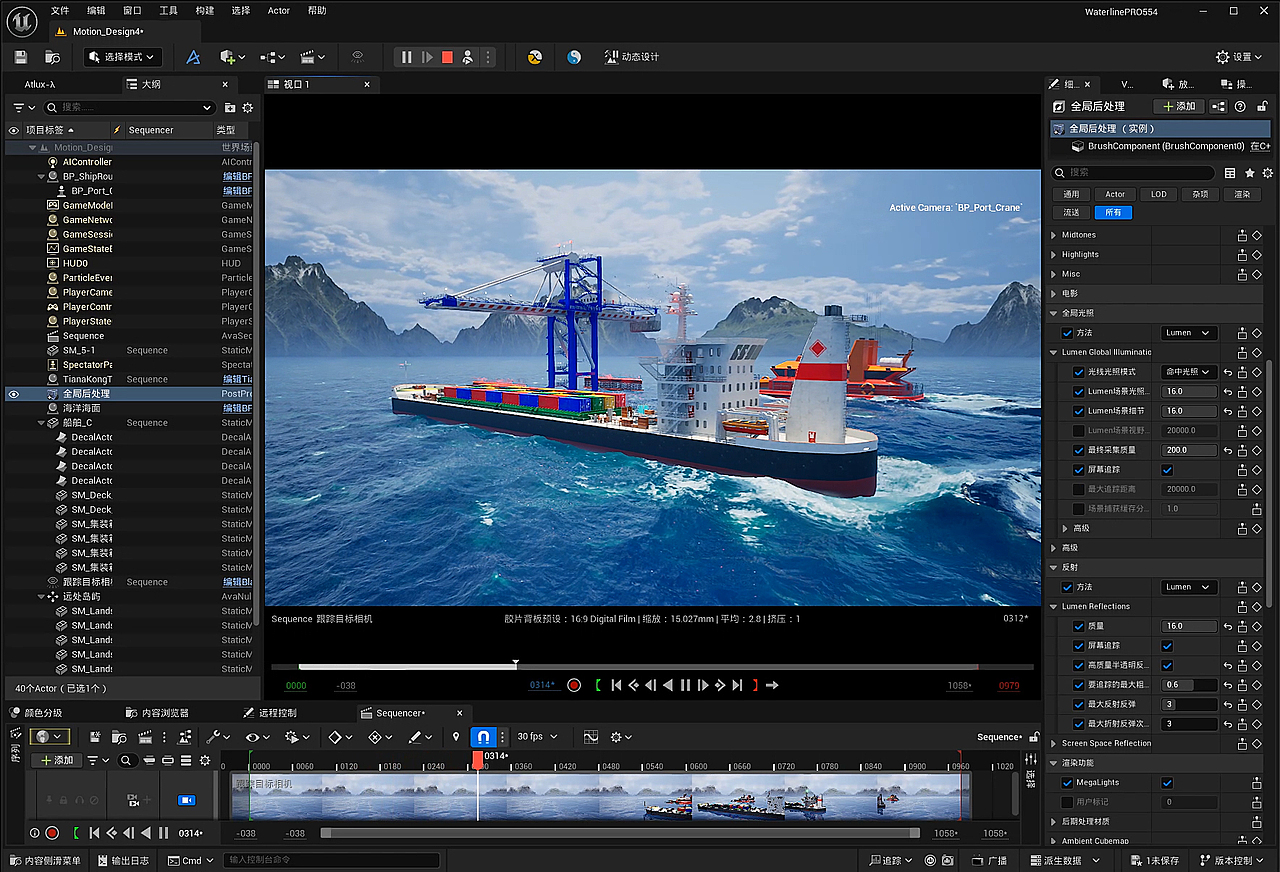Viewport: 1280px width, 872px height.
Task: Click the 输出日志 button in the status bar
Action: tap(124, 860)
